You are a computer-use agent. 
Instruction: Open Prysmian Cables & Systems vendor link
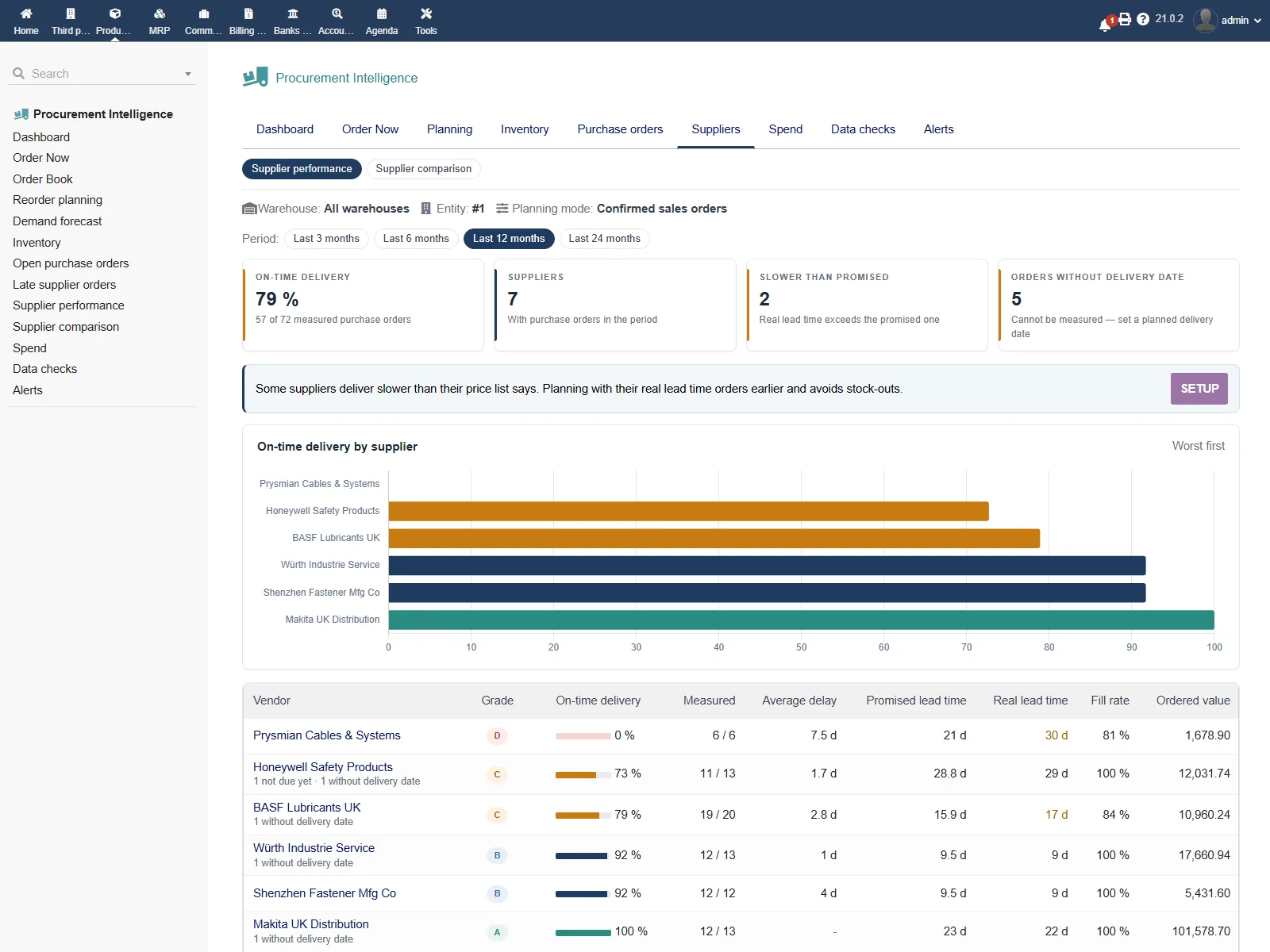point(327,735)
